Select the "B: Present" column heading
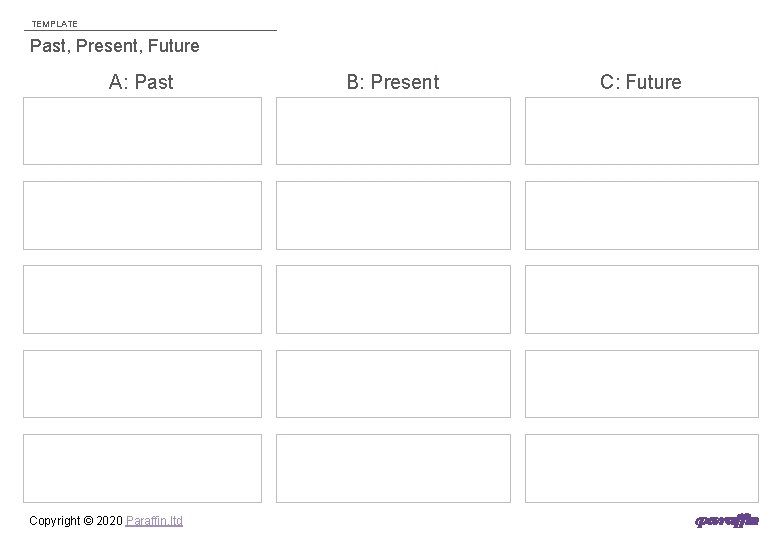780x540 pixels. (393, 82)
